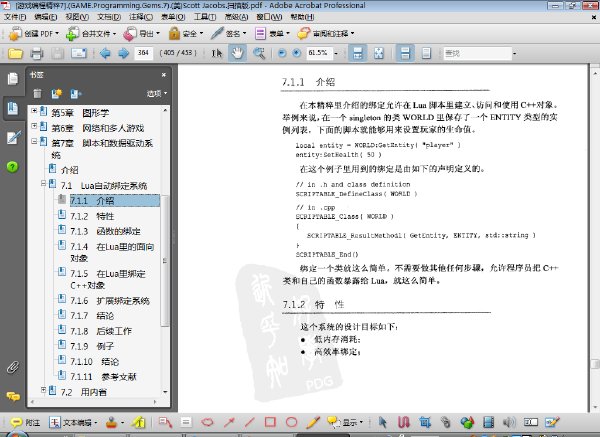This screenshot has width=600, height=437.
Task: Select bookmark 7.1.3 函数的绑定
Action: tap(105, 231)
